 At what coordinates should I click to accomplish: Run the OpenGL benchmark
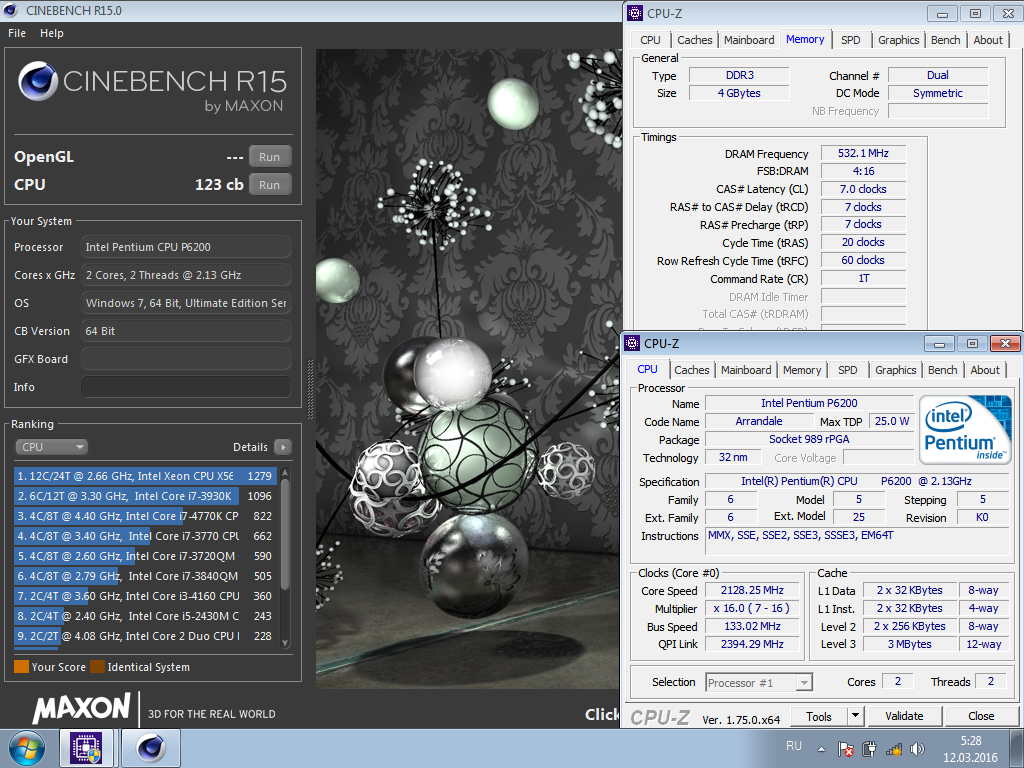coord(270,157)
